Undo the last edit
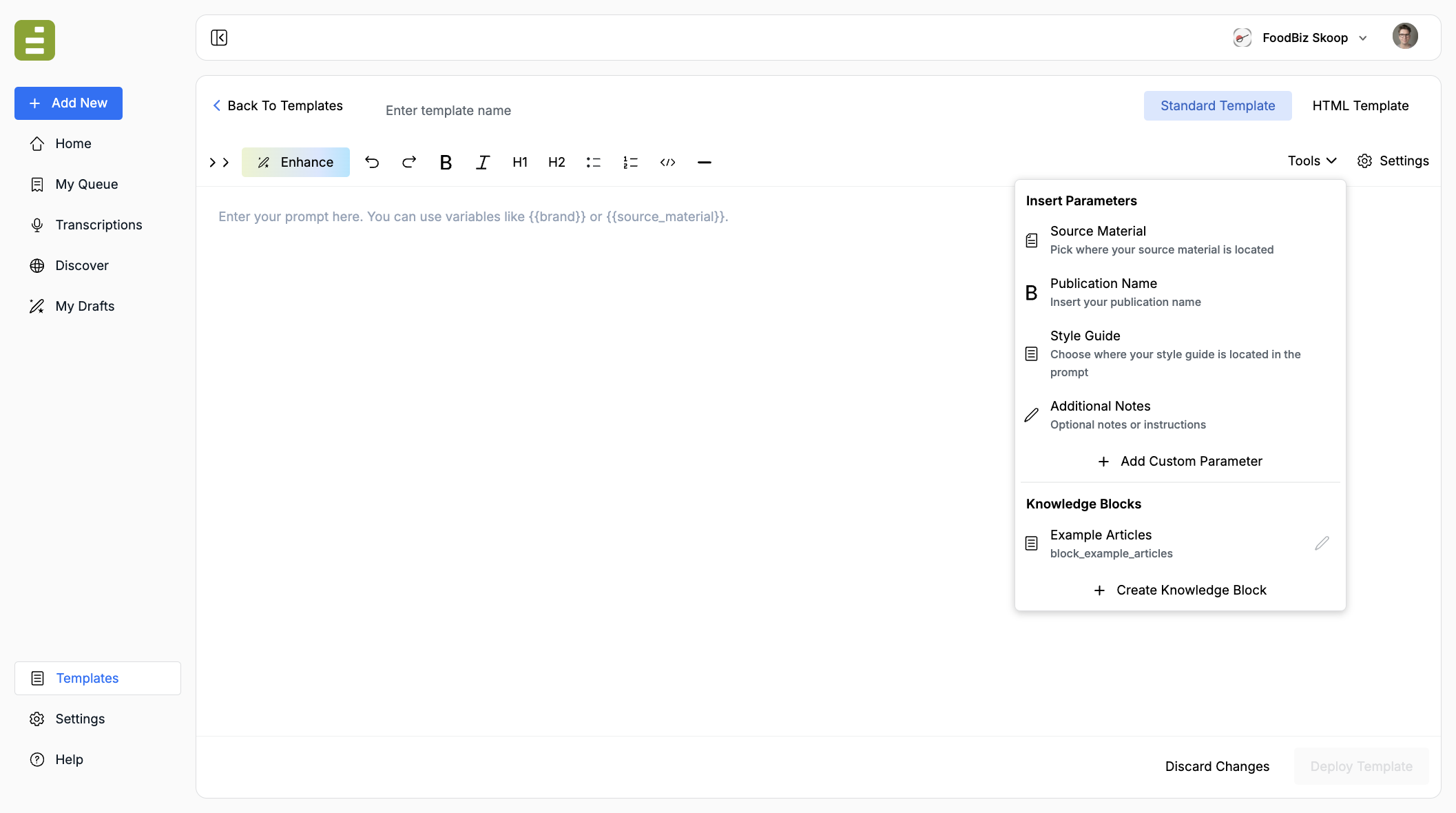This screenshot has height=813, width=1456. coord(372,162)
